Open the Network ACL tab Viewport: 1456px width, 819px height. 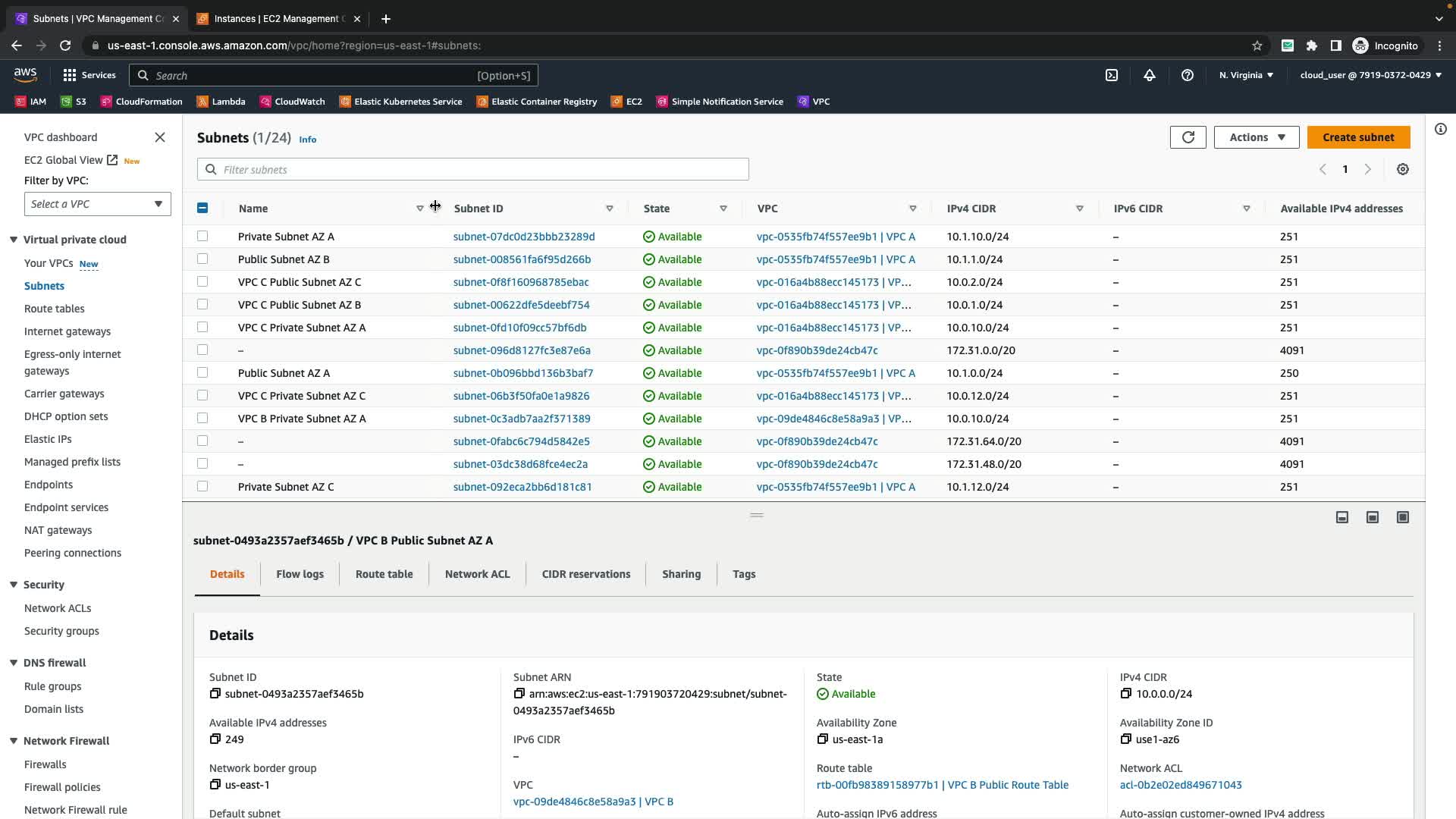[477, 574]
